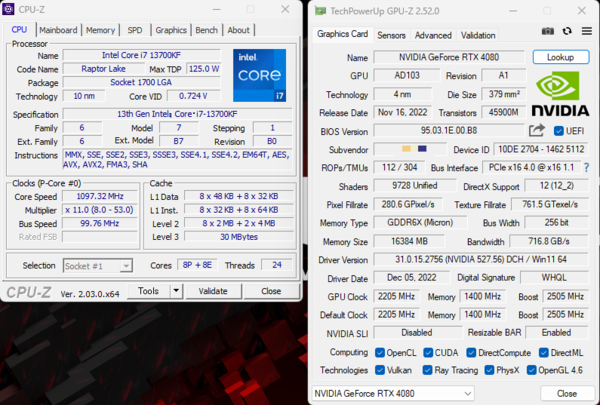This screenshot has width=600, height=405.
Task: Click the NVIDIA SLI value Disabled
Action: 417,332
